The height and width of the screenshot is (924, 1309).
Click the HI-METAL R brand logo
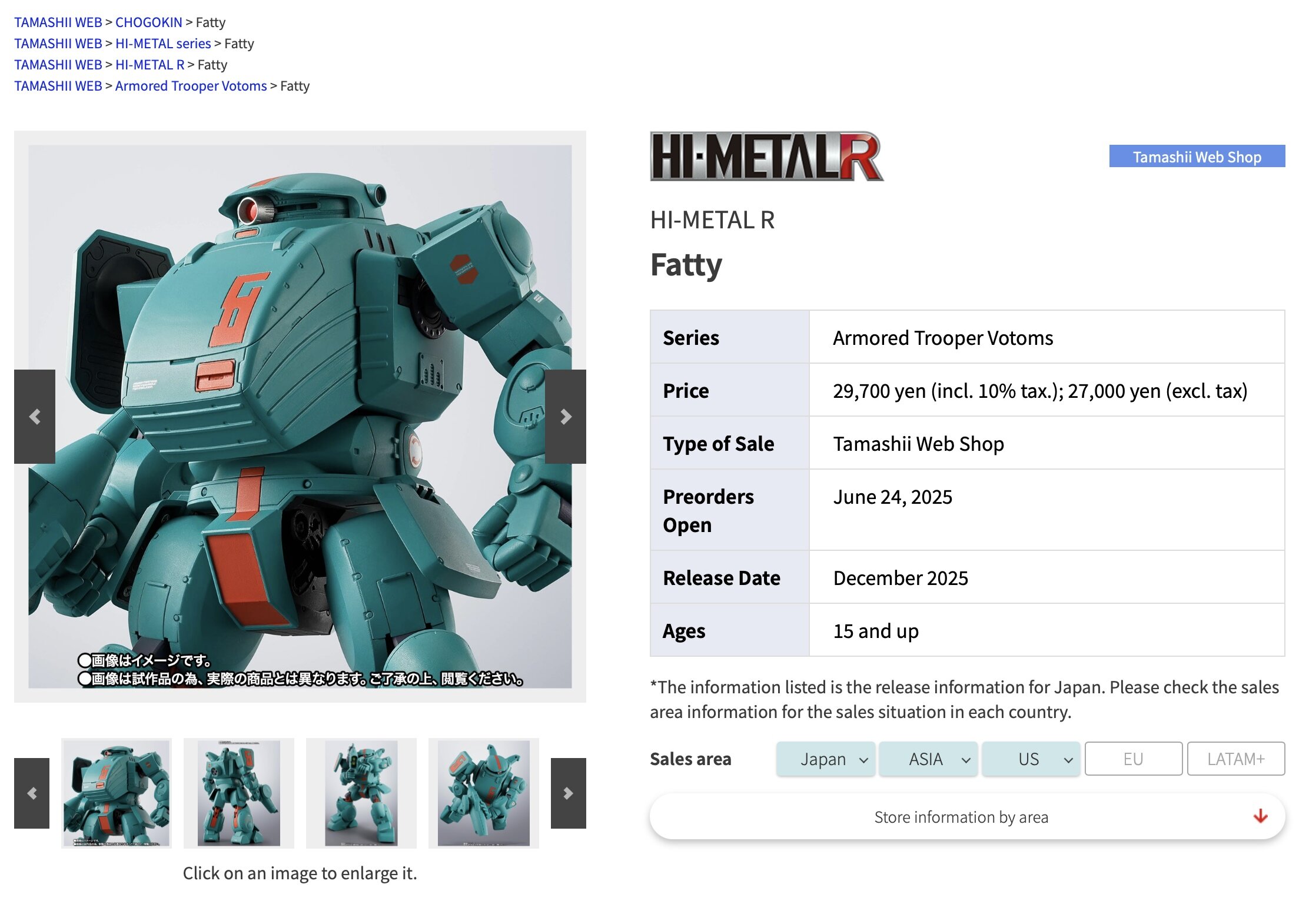click(766, 156)
